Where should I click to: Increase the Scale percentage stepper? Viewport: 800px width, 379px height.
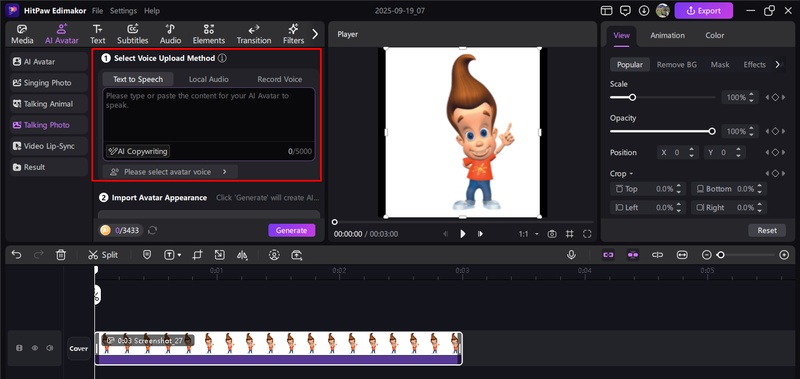click(751, 95)
